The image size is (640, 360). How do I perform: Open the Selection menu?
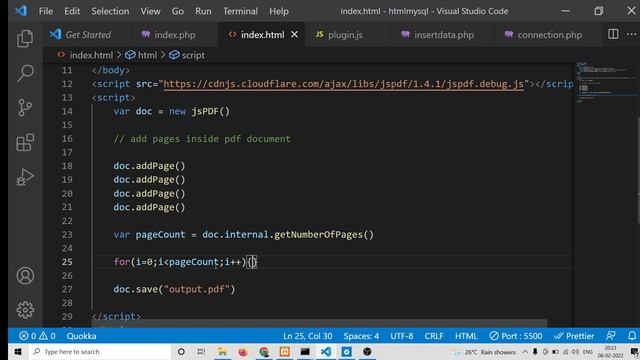point(110,11)
